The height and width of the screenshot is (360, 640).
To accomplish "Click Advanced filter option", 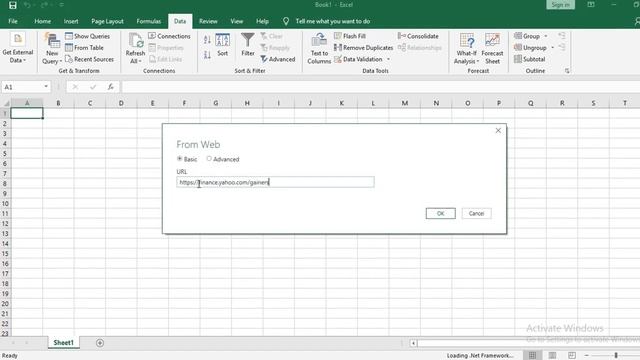I will coord(278,59).
